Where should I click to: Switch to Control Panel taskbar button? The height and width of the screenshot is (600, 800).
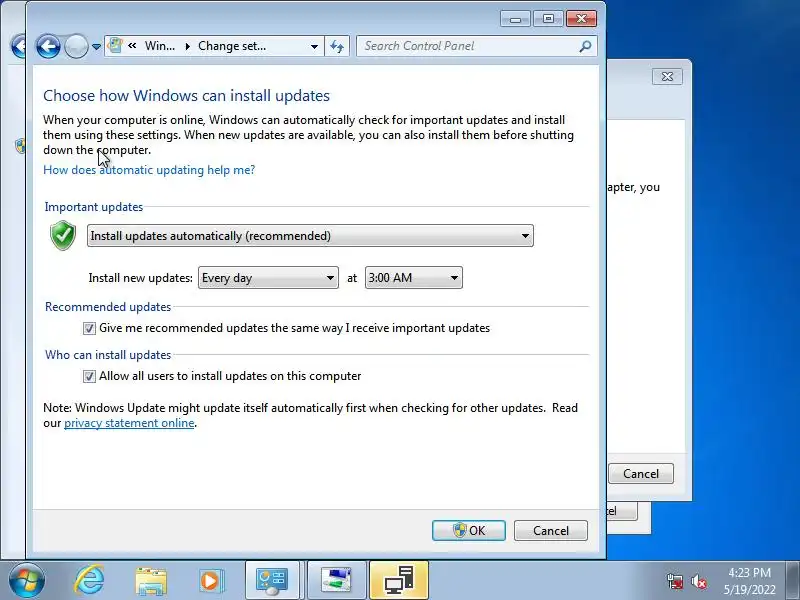coord(272,581)
